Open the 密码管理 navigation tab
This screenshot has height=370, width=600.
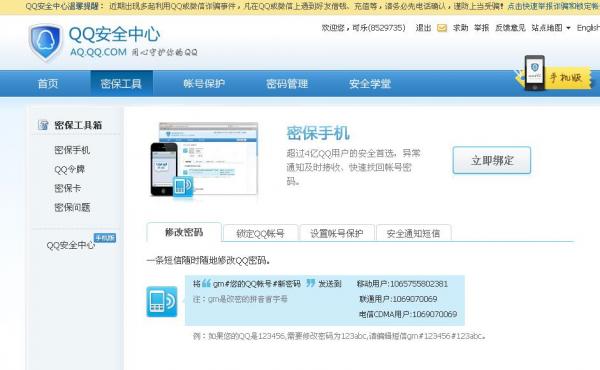(x=287, y=83)
